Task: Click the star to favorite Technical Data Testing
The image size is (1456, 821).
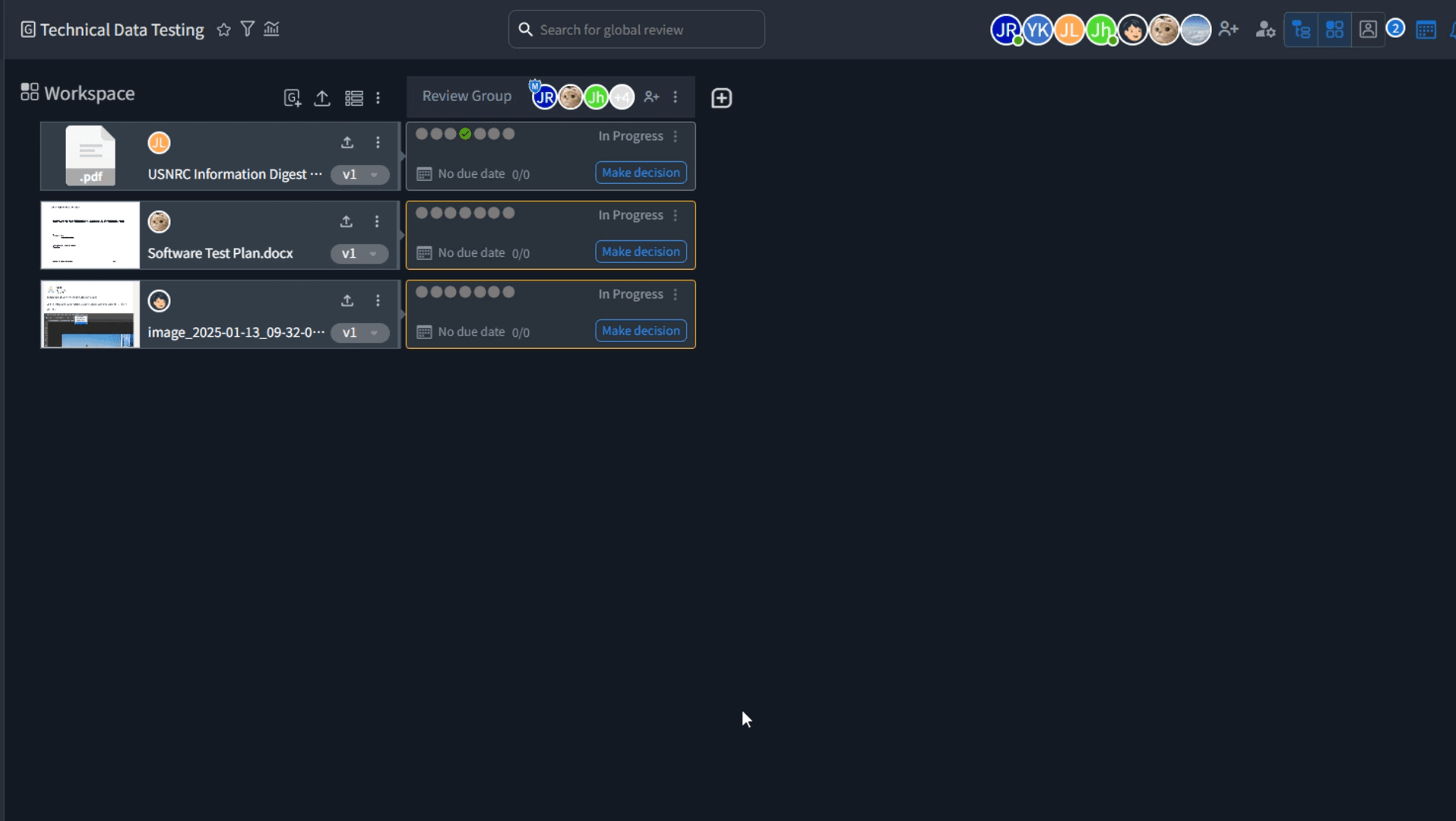Action: (x=223, y=29)
